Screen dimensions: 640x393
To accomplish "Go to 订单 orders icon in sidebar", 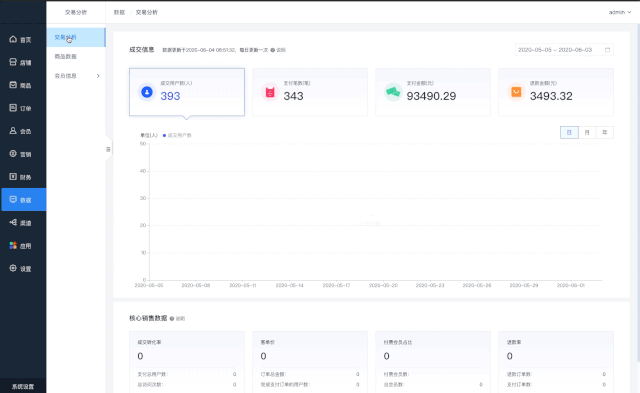I will click(x=13, y=108).
